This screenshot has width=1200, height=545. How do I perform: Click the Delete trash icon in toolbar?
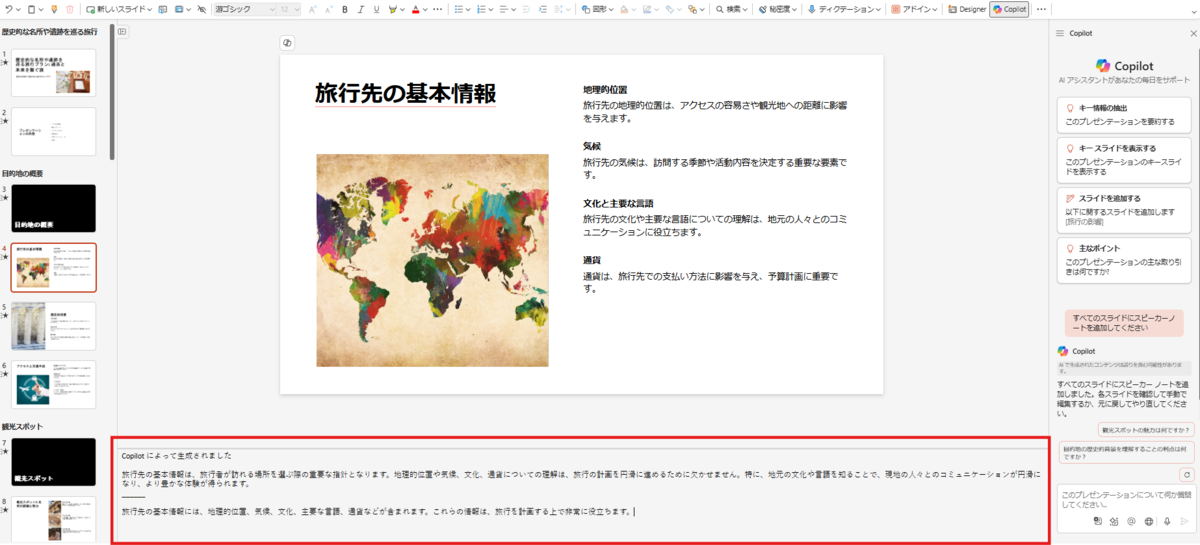click(x=70, y=9)
